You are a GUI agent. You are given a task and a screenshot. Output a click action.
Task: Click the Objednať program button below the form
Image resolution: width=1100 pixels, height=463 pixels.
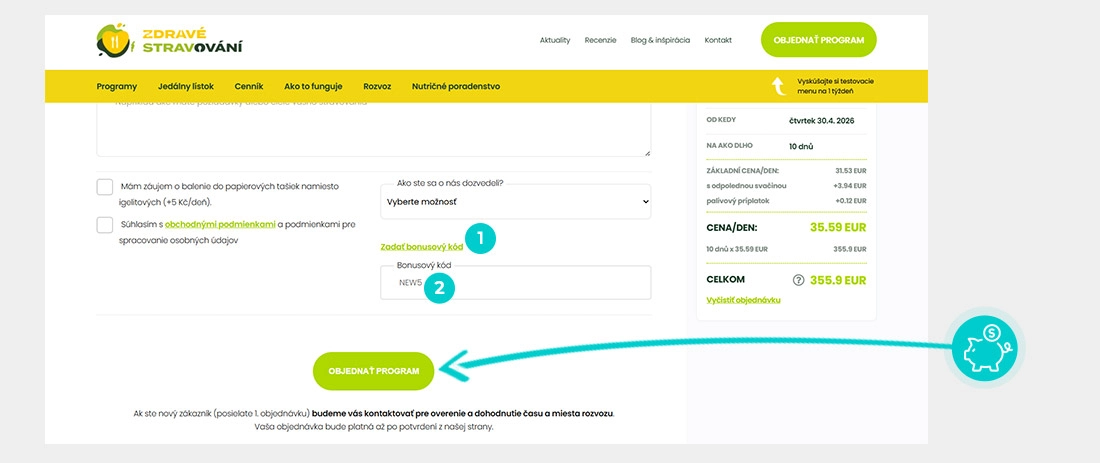tap(373, 371)
